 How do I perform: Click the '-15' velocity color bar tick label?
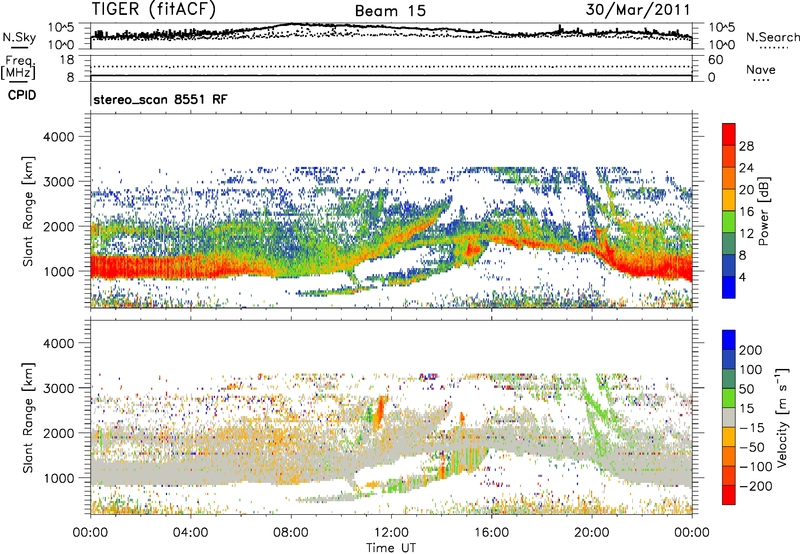[x=752, y=427]
